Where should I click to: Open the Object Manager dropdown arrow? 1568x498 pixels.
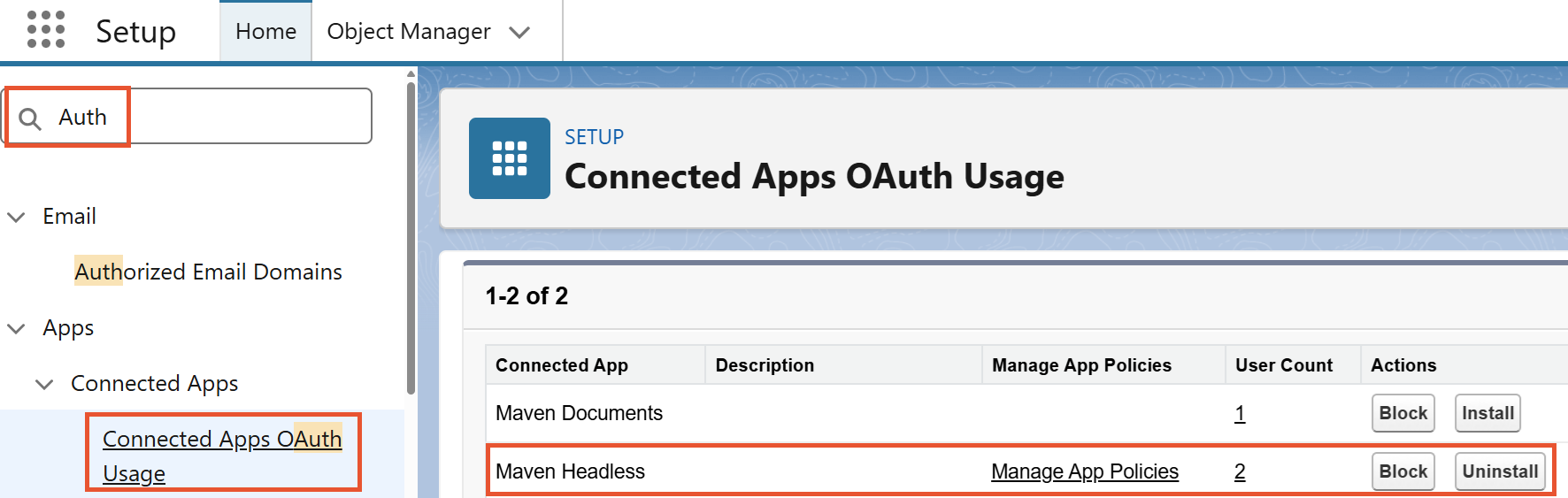[x=519, y=33]
